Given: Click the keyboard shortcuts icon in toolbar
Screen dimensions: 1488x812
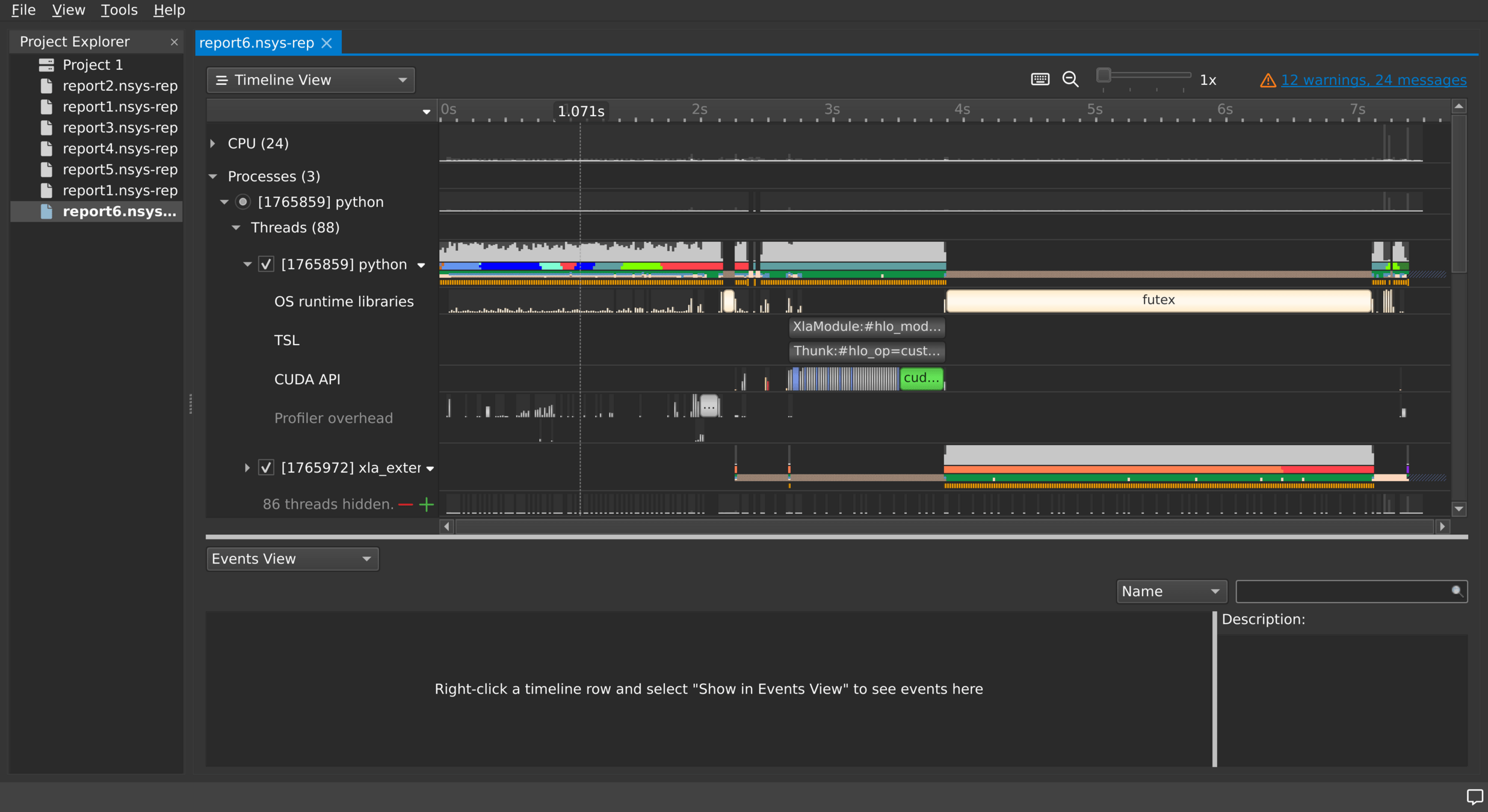Looking at the screenshot, I should tap(1040, 79).
